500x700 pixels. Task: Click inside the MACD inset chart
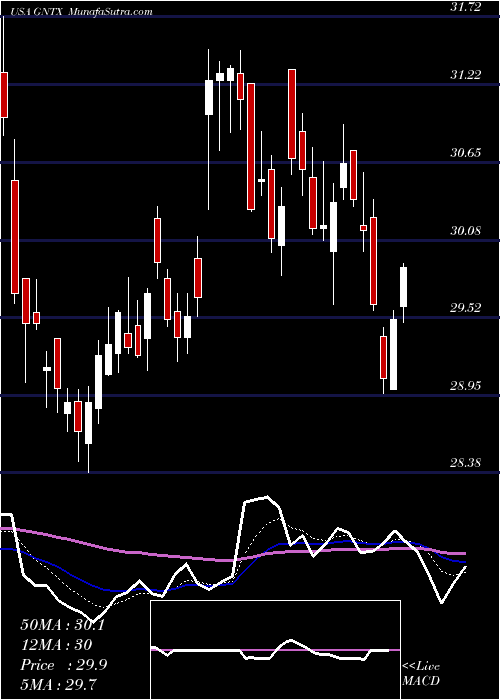click(275, 650)
